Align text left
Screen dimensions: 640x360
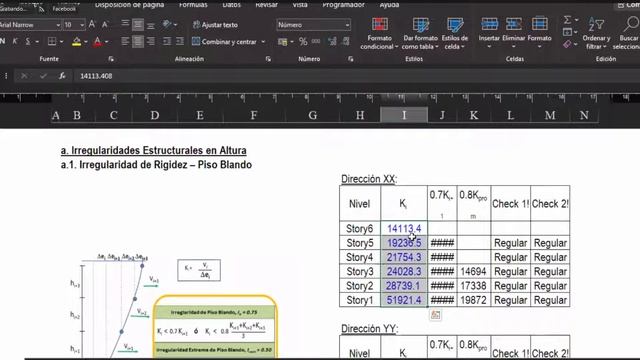[125, 41]
